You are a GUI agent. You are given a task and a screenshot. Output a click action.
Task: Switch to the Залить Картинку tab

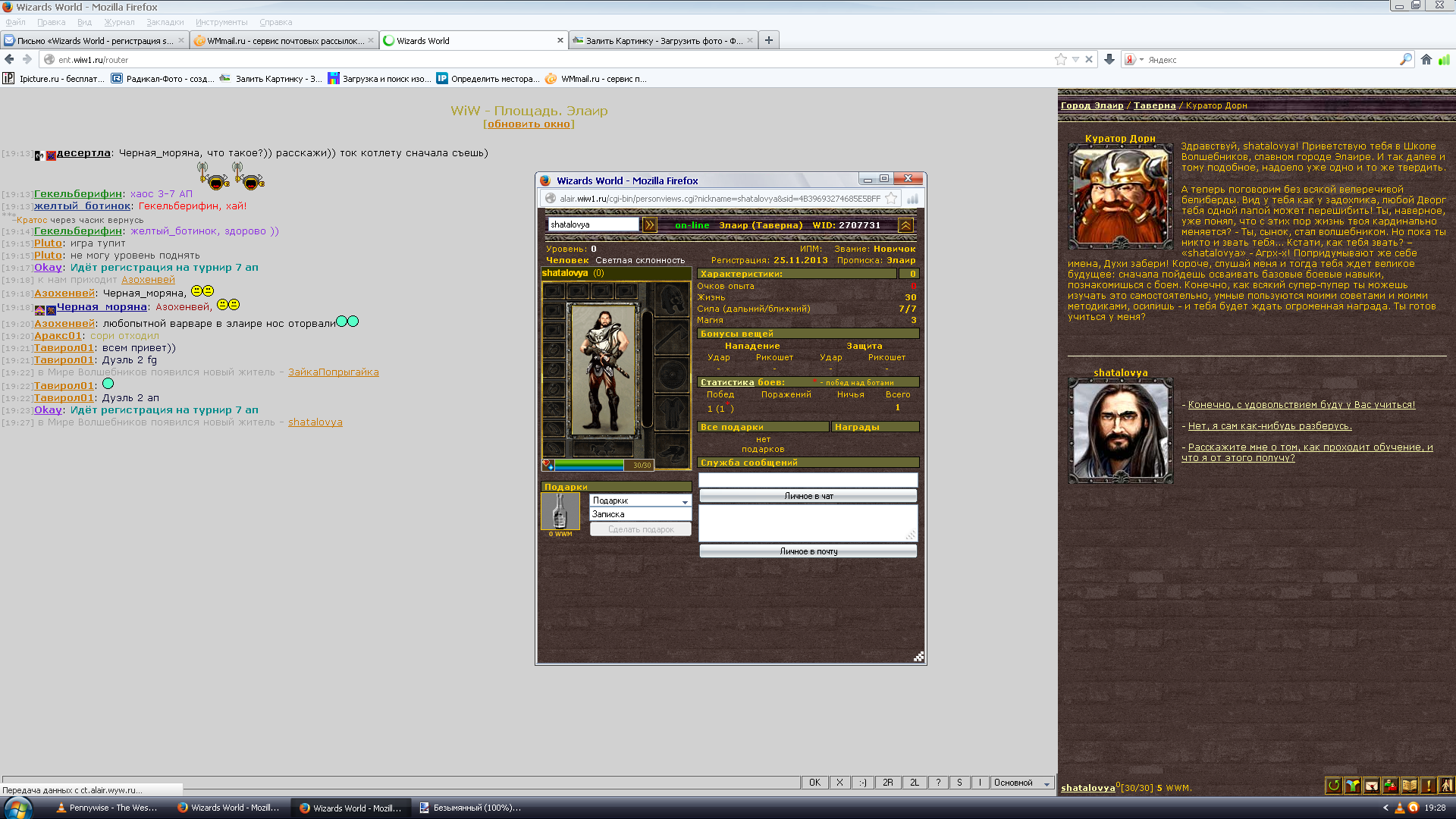point(663,40)
